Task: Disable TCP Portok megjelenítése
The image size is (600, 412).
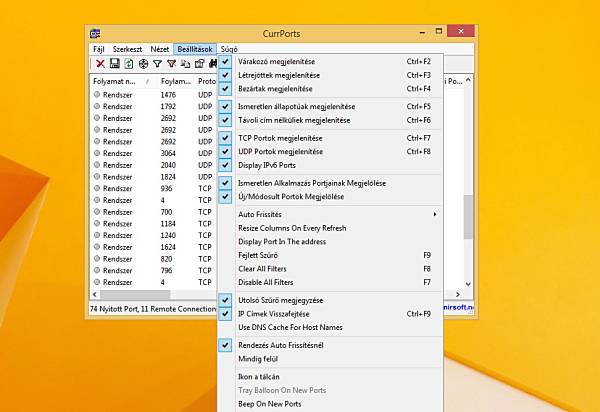Action: (x=330, y=138)
